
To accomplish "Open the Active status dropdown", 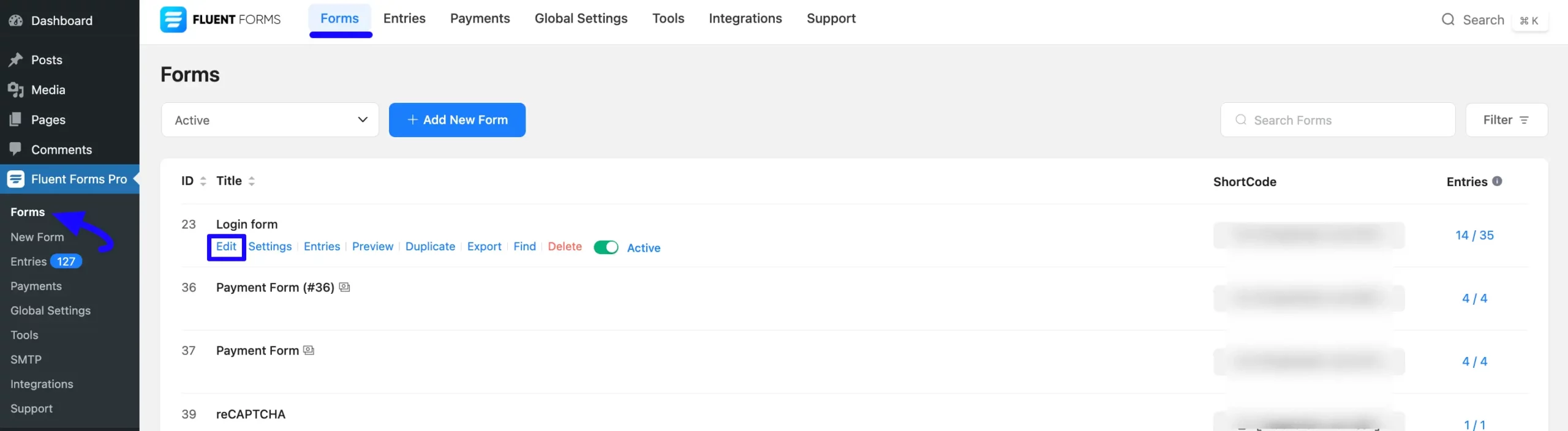I will [x=269, y=120].
